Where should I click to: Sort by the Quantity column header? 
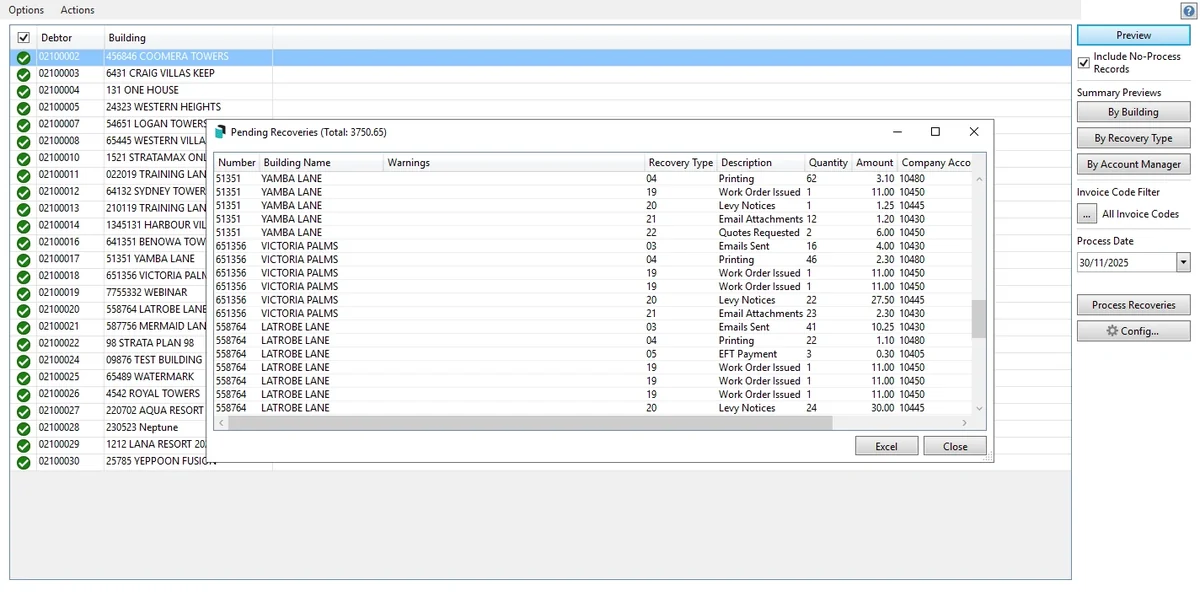(x=828, y=162)
